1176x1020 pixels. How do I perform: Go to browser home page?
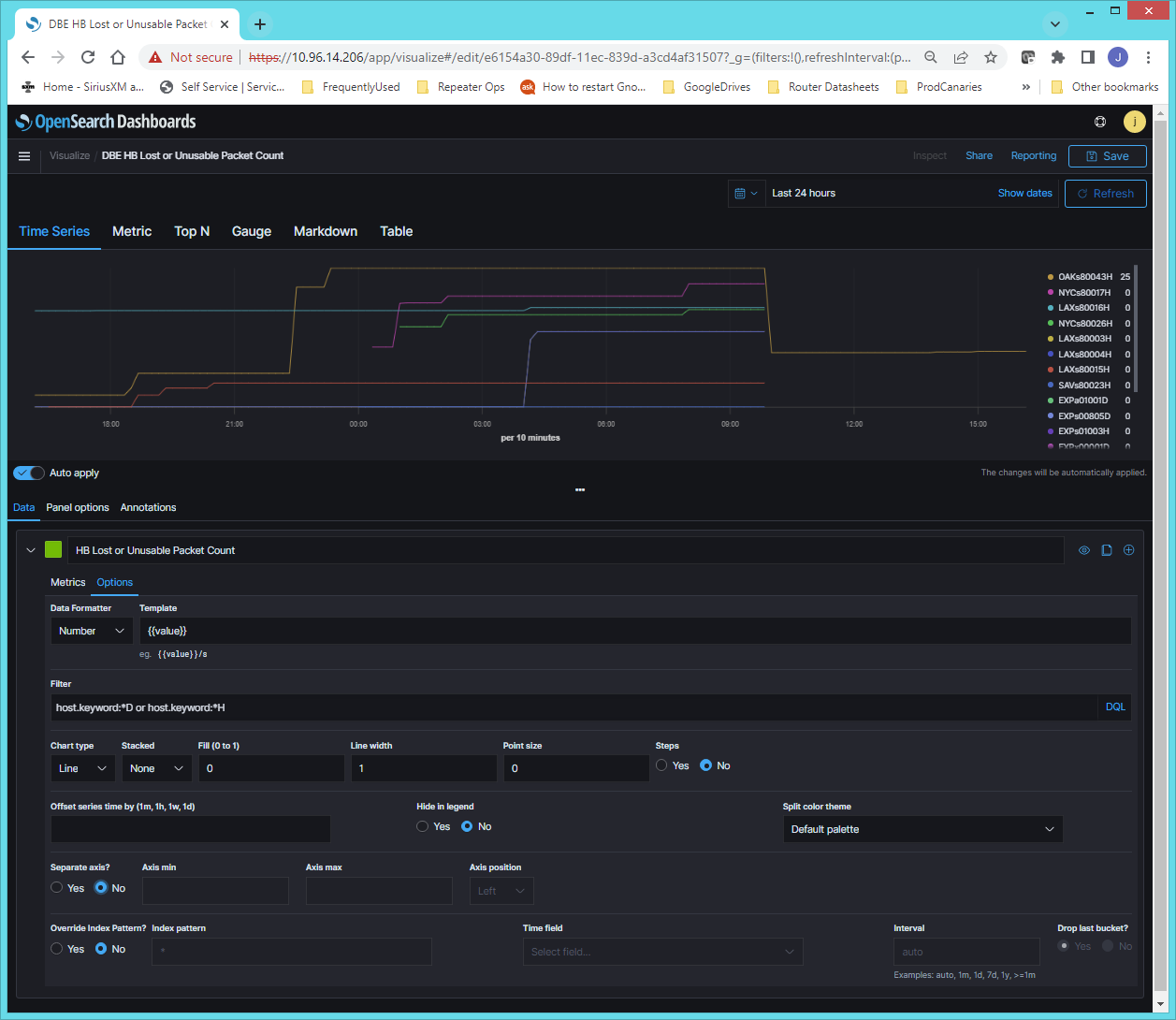(x=118, y=57)
